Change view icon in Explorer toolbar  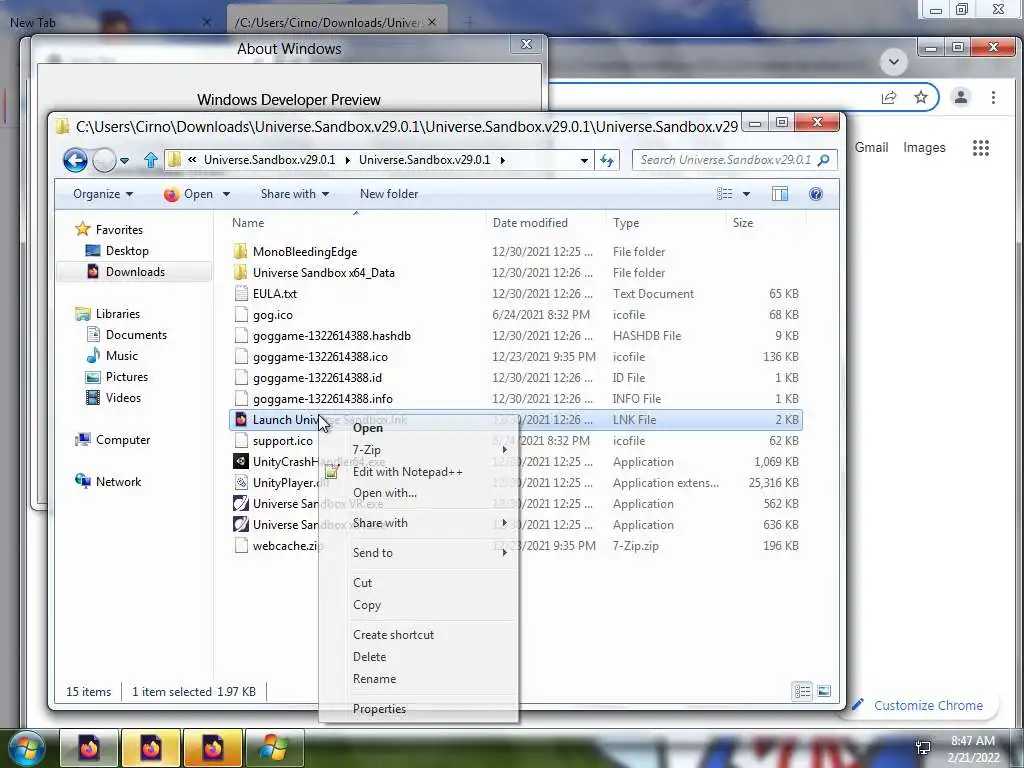click(x=724, y=194)
